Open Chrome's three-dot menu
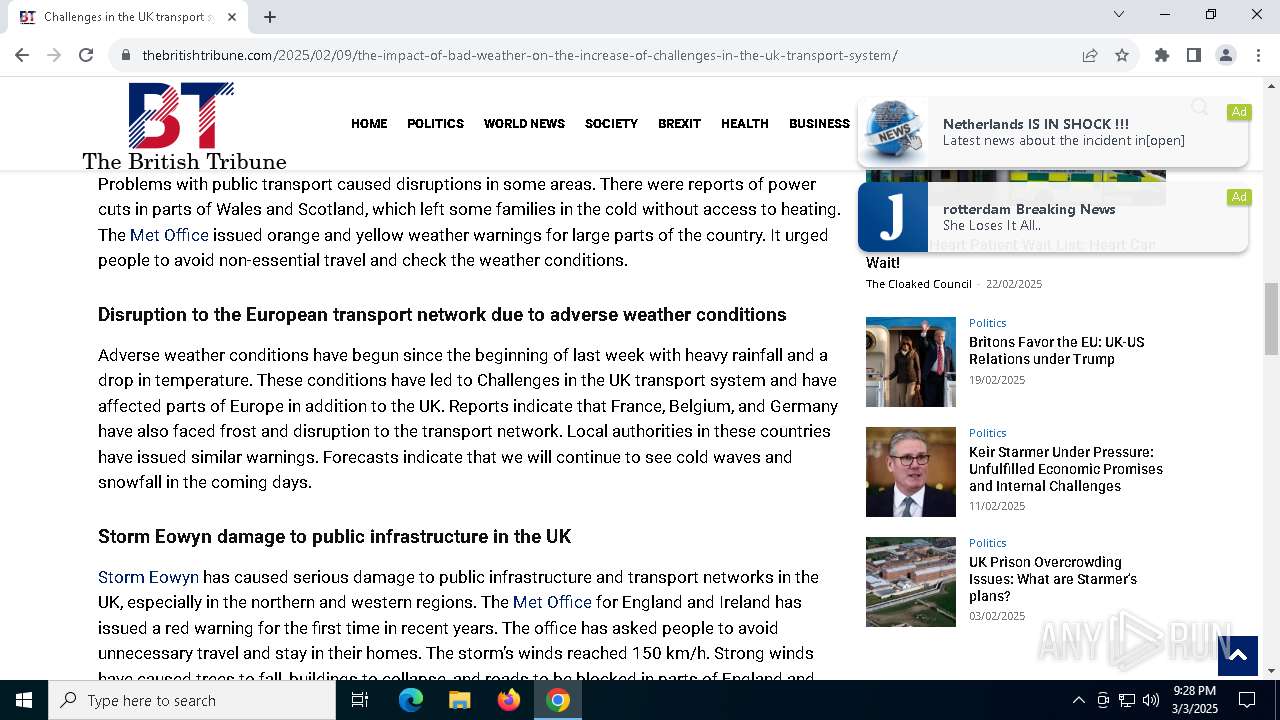This screenshot has height=720, width=1280. coord(1258,55)
